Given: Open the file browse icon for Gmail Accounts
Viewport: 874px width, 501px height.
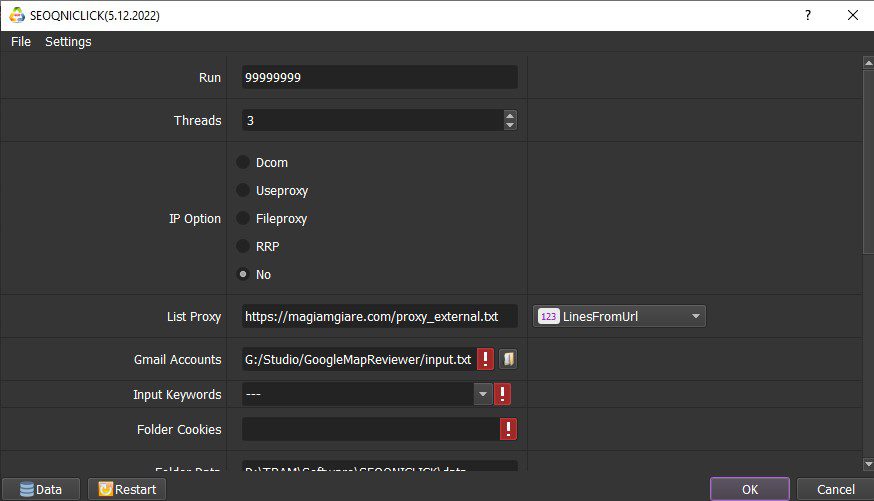Looking at the screenshot, I should point(508,359).
